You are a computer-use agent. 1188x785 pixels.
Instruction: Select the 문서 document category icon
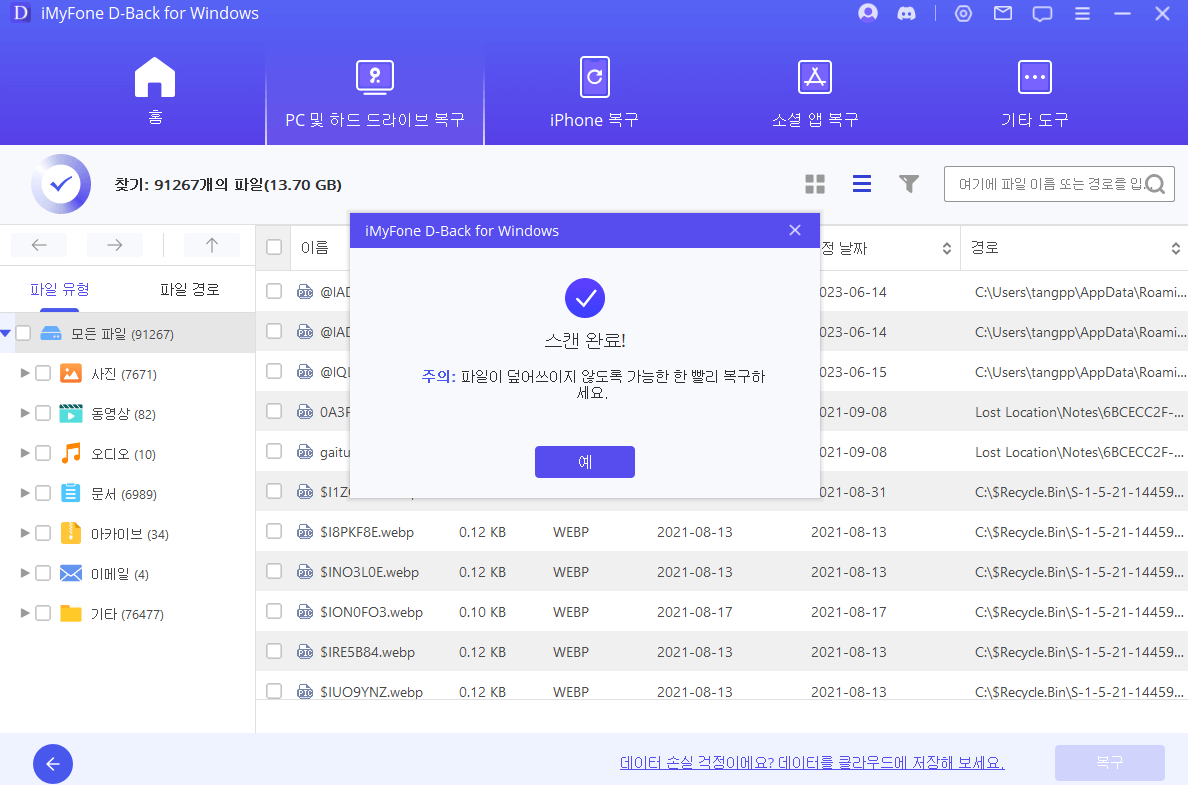click(x=70, y=493)
